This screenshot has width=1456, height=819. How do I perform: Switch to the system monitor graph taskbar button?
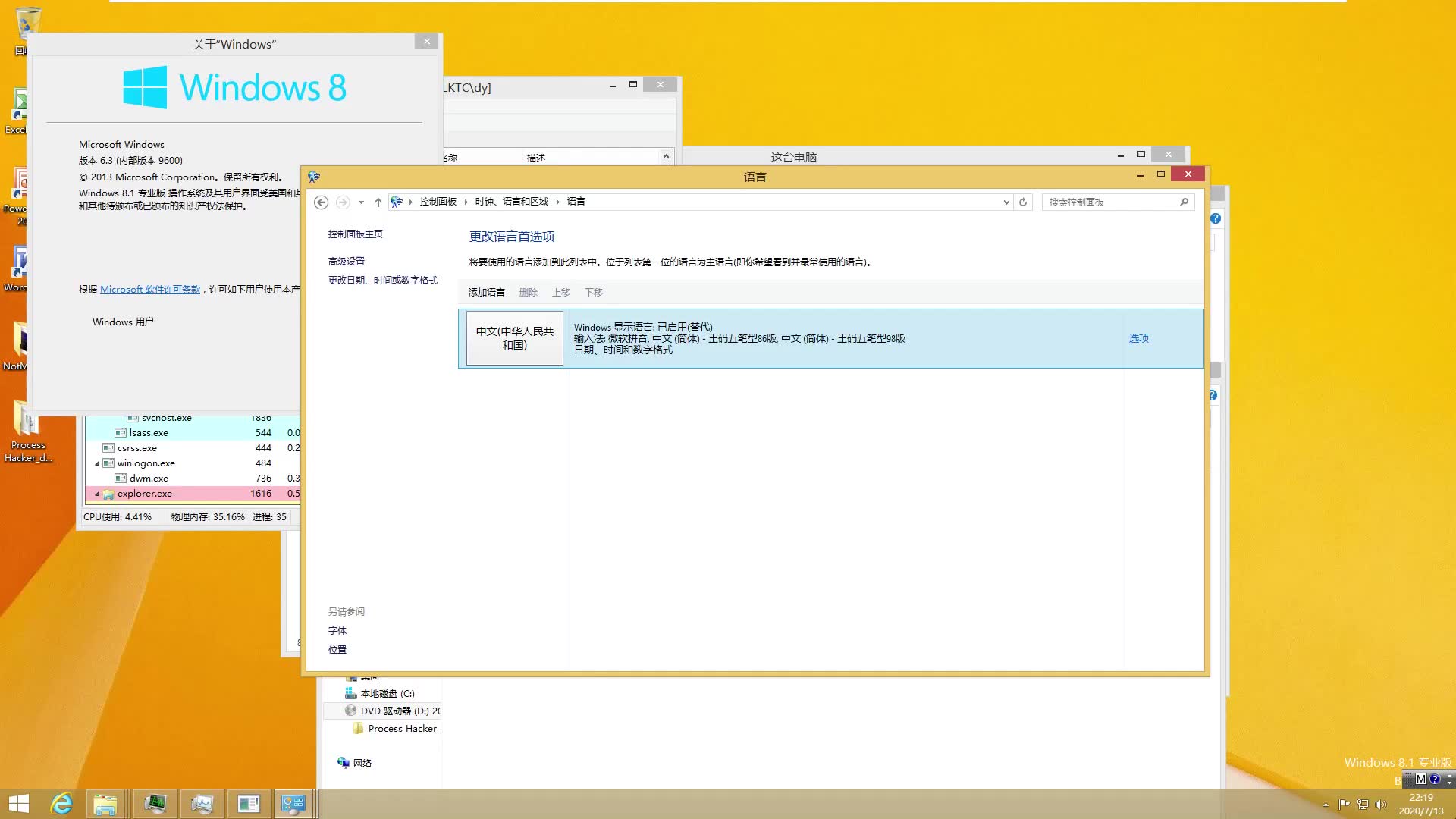click(202, 804)
